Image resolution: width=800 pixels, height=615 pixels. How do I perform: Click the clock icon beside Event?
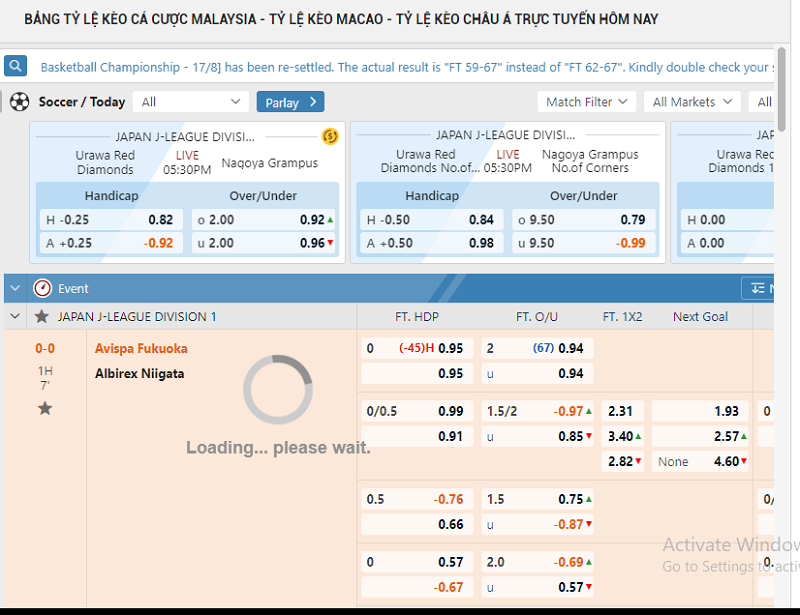click(x=42, y=289)
